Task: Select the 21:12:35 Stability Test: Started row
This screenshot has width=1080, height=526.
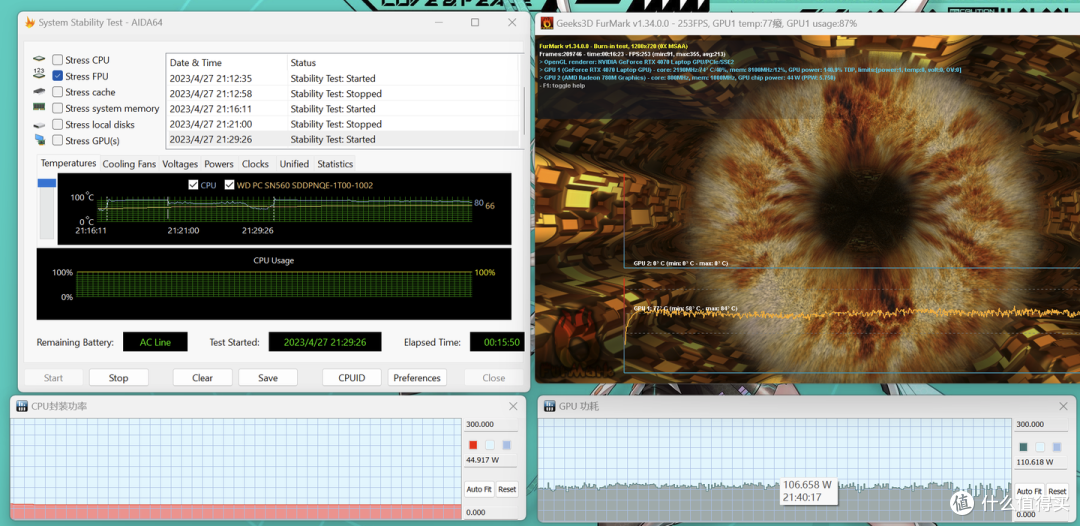Action: point(342,78)
